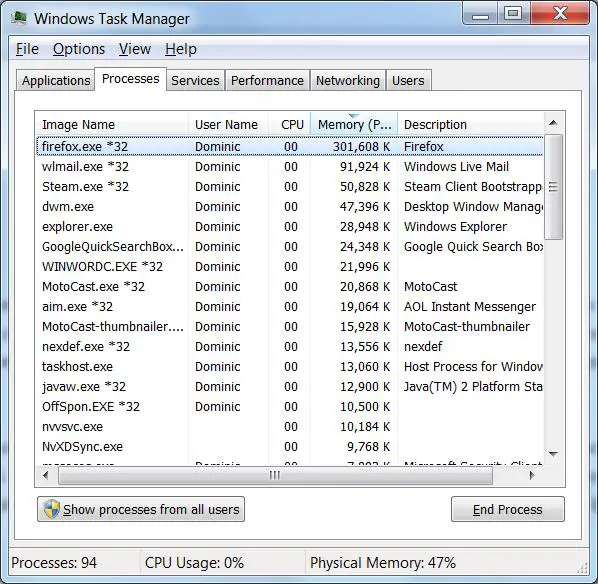Minimize the Task Manager window
Screen dimensions: 598x584
(x=480, y=14)
